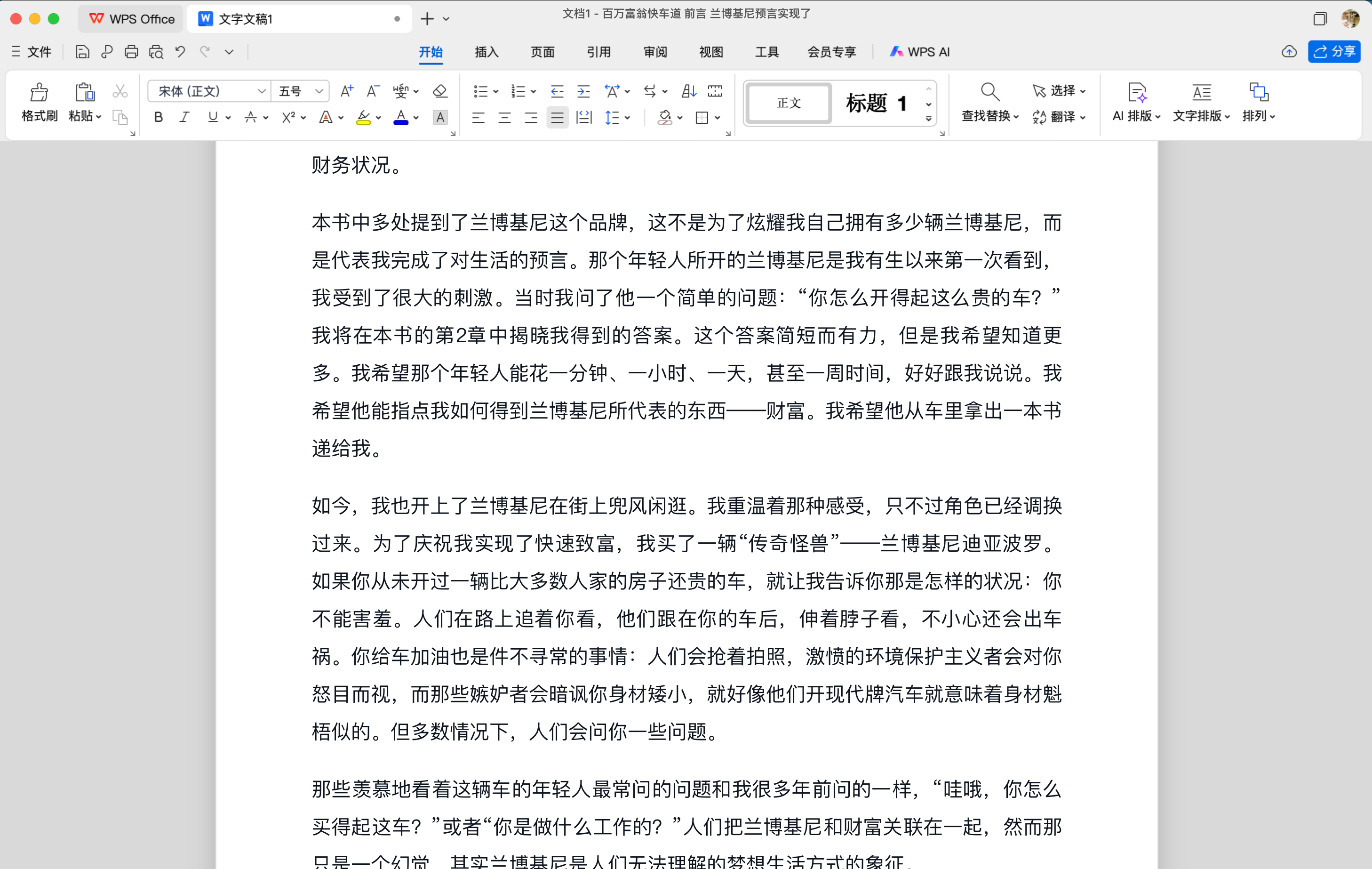Click the 分享 share button

[1334, 51]
